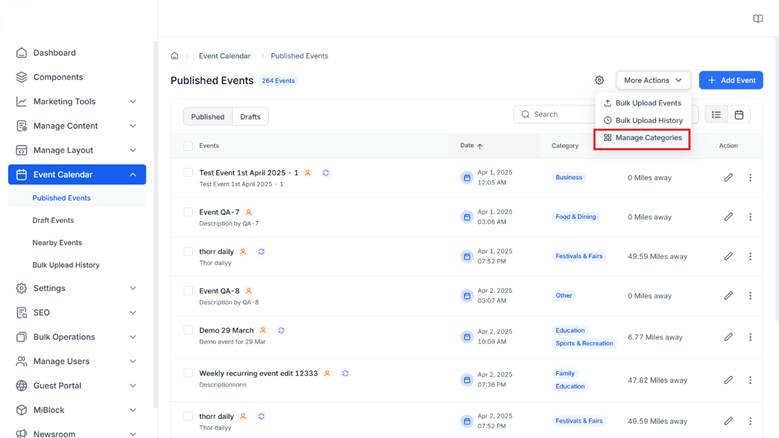Click calendar date icon for Event QA-8

467,295
